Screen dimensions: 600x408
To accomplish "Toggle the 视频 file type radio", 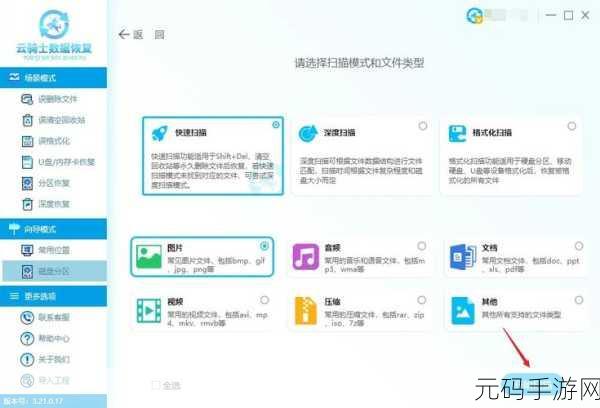I will (x=264, y=300).
